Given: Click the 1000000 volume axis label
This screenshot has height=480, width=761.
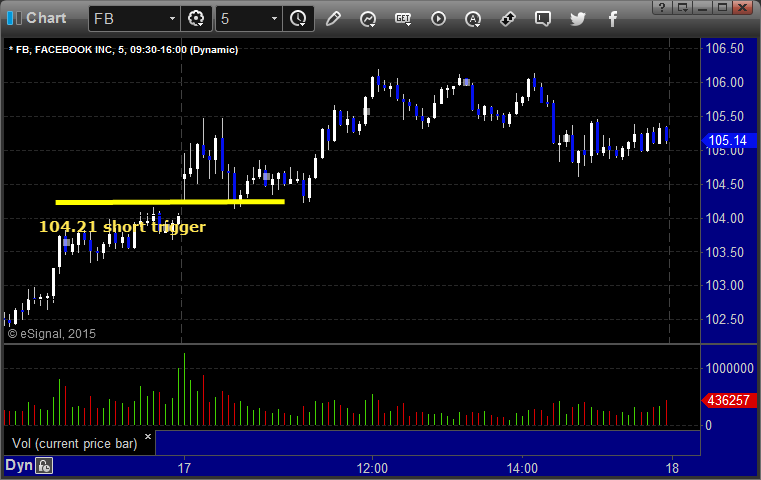Looking at the screenshot, I should tap(729, 368).
